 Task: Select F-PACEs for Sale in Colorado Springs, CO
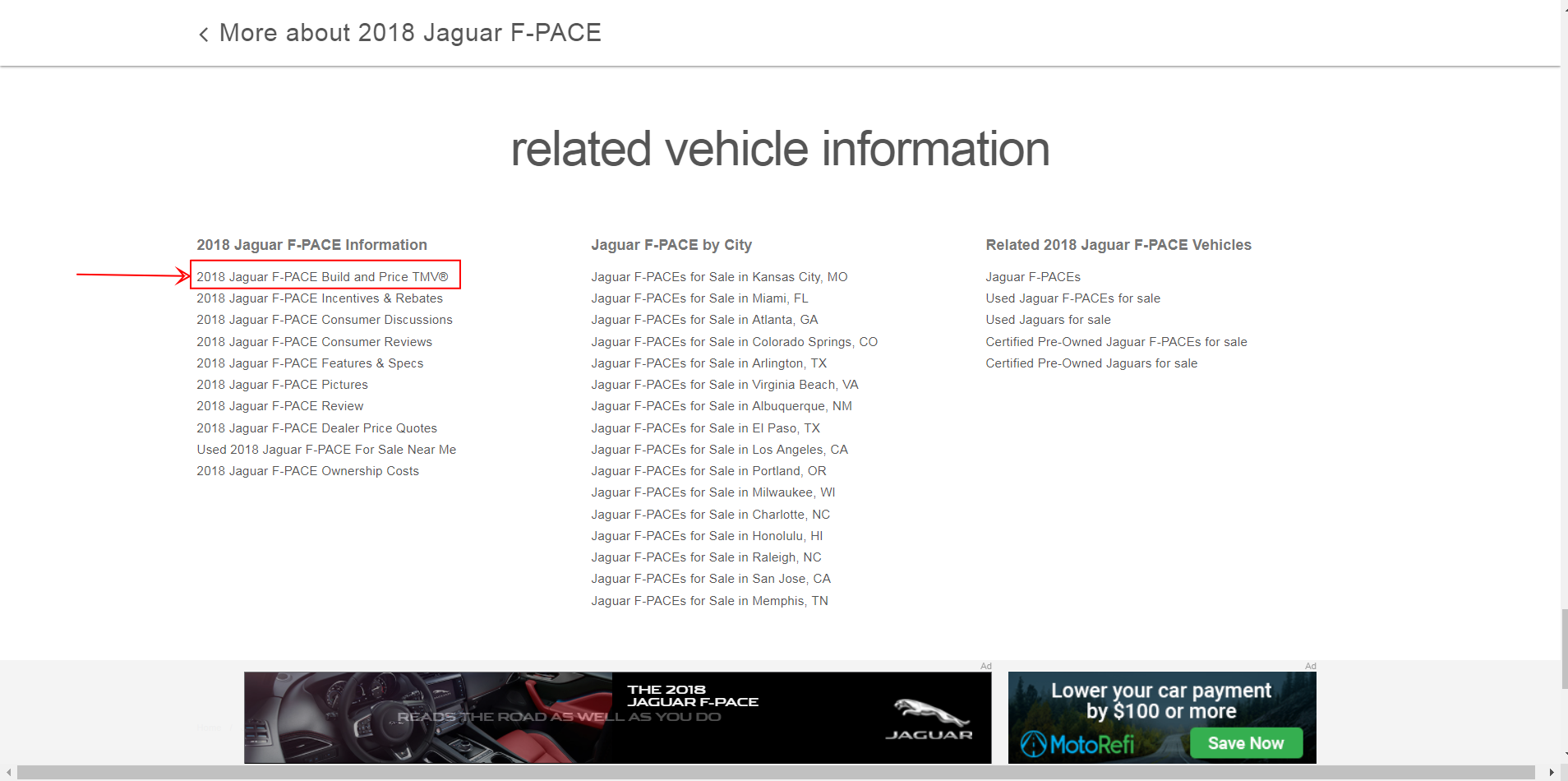click(x=734, y=342)
